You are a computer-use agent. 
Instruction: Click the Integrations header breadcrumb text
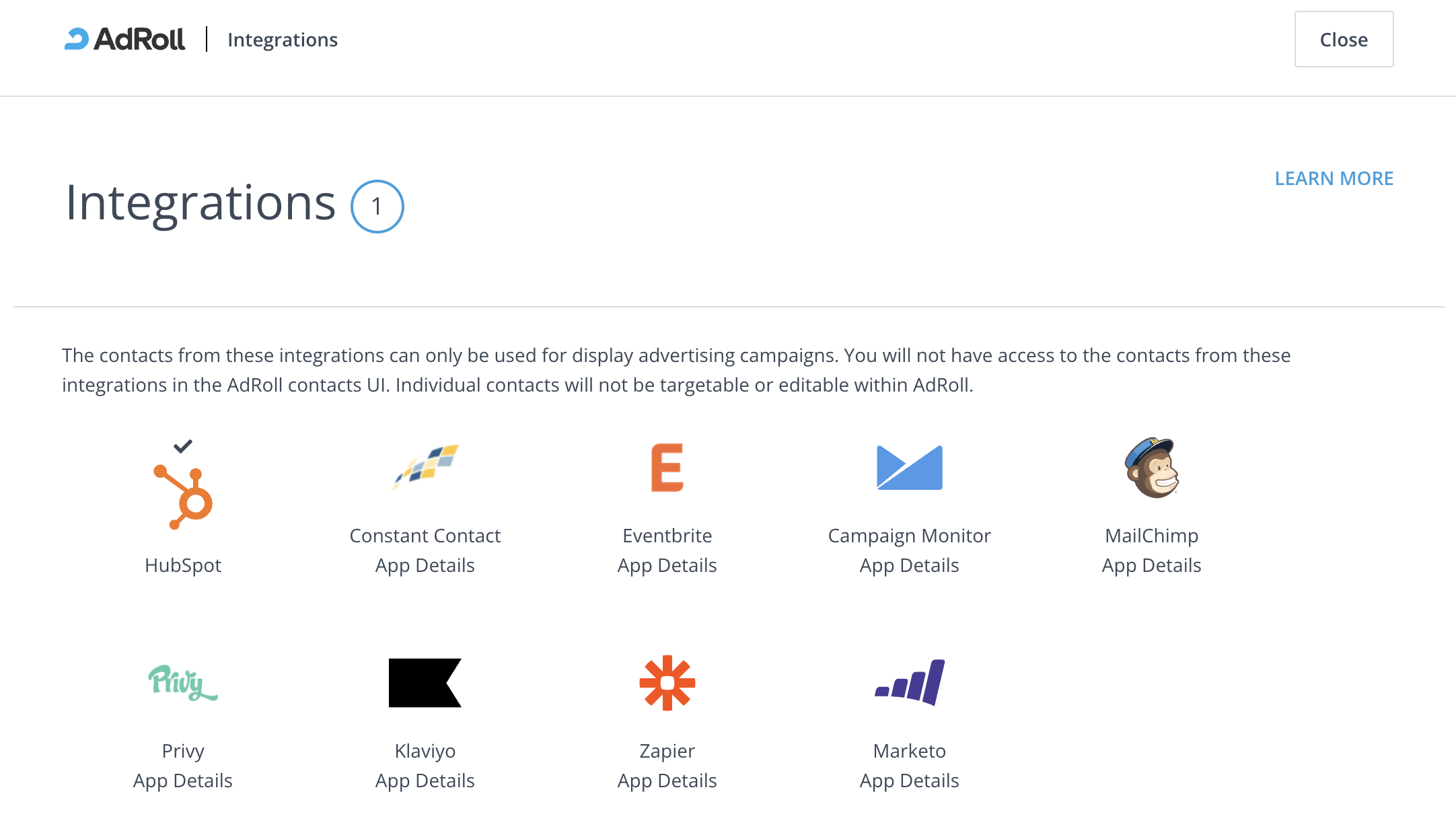[283, 40]
